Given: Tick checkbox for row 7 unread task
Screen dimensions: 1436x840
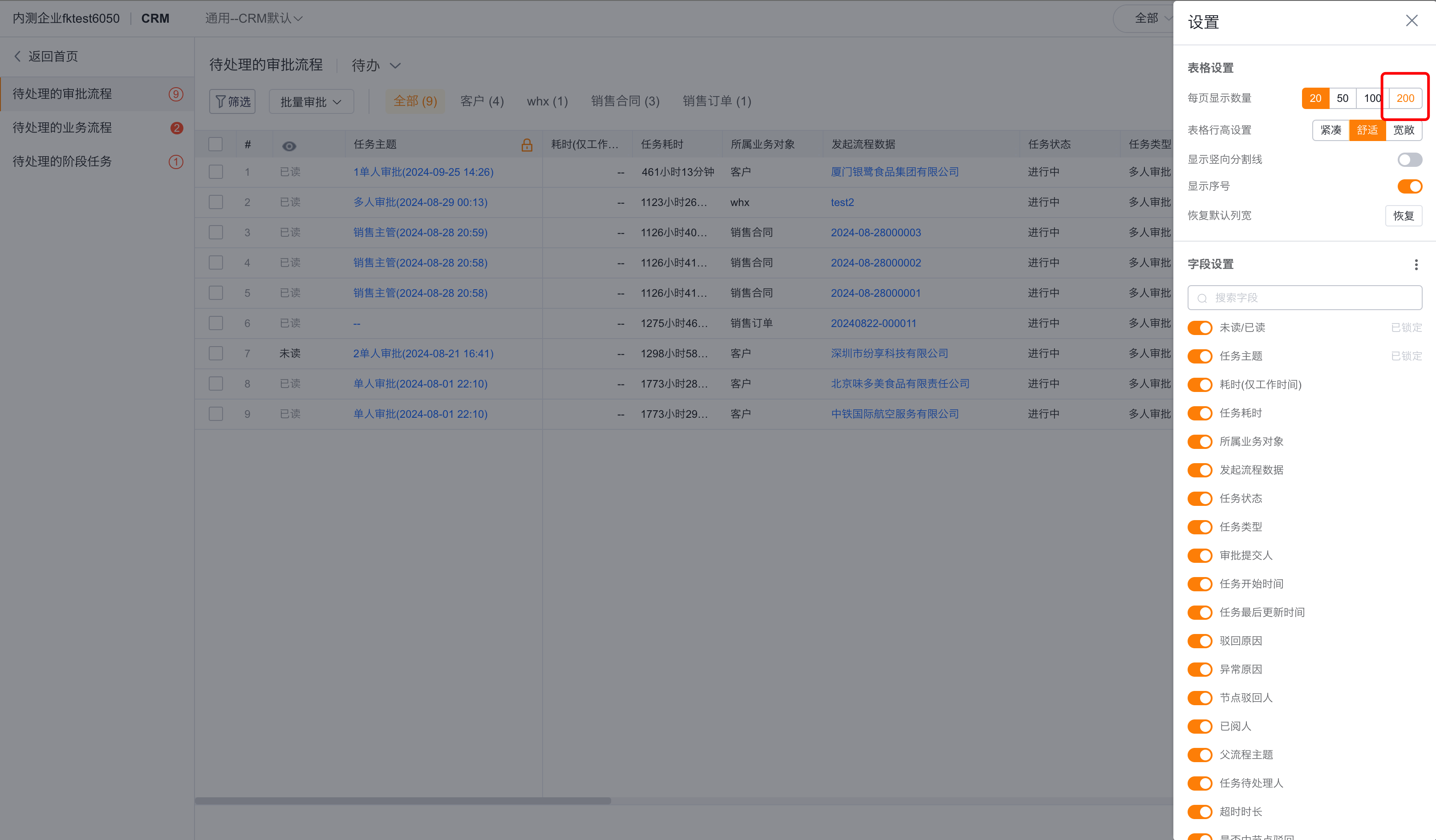Looking at the screenshot, I should click(x=215, y=354).
